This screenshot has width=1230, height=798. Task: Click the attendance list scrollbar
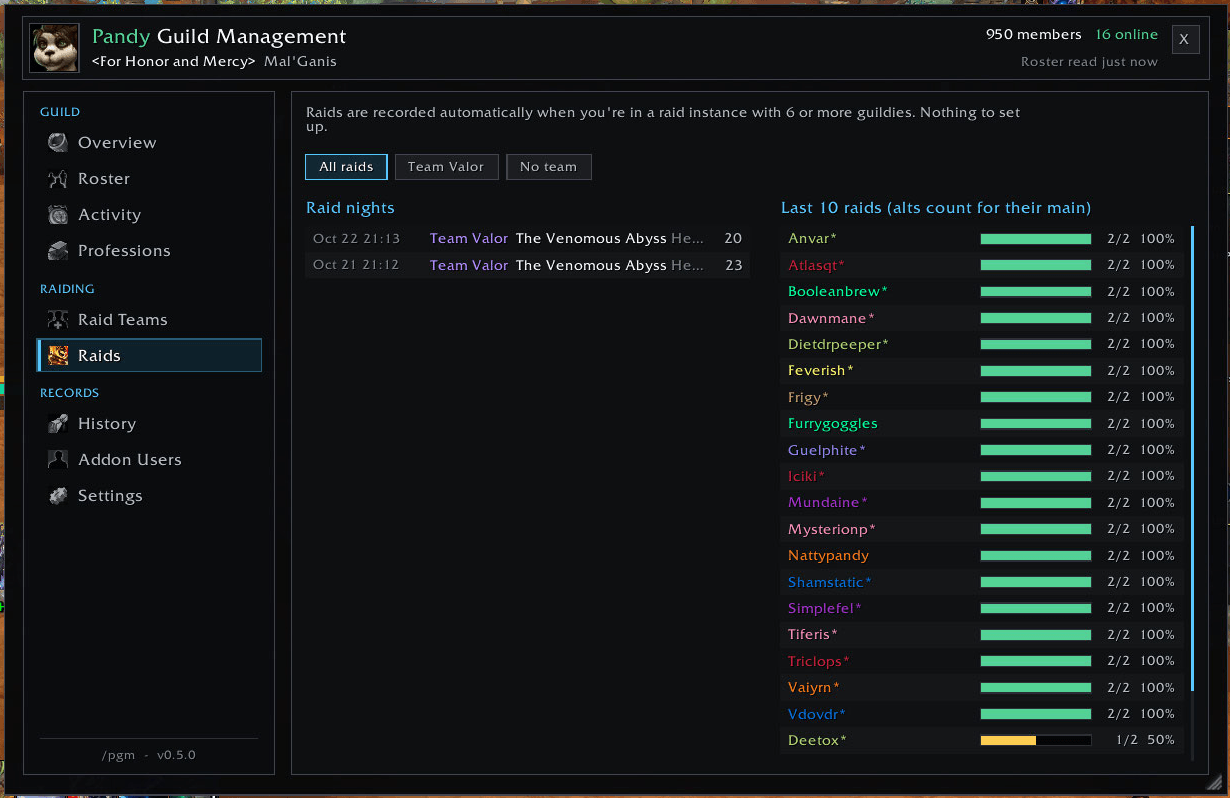click(x=1192, y=459)
